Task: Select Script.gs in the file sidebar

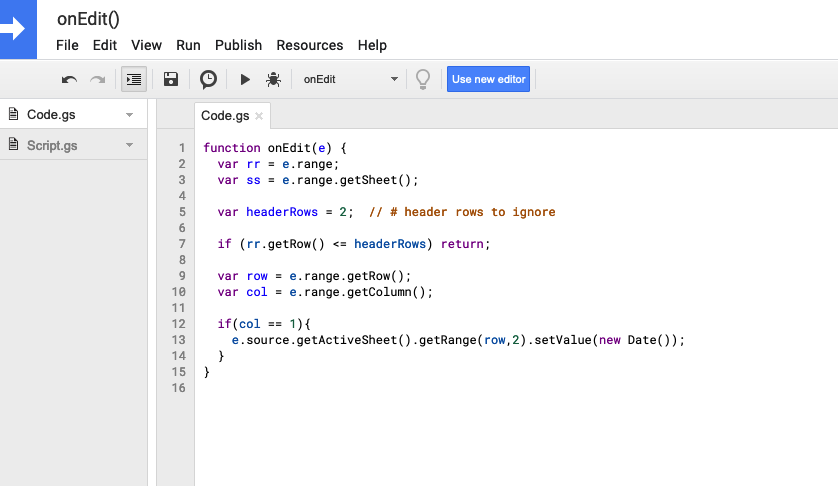Action: pos(73,145)
